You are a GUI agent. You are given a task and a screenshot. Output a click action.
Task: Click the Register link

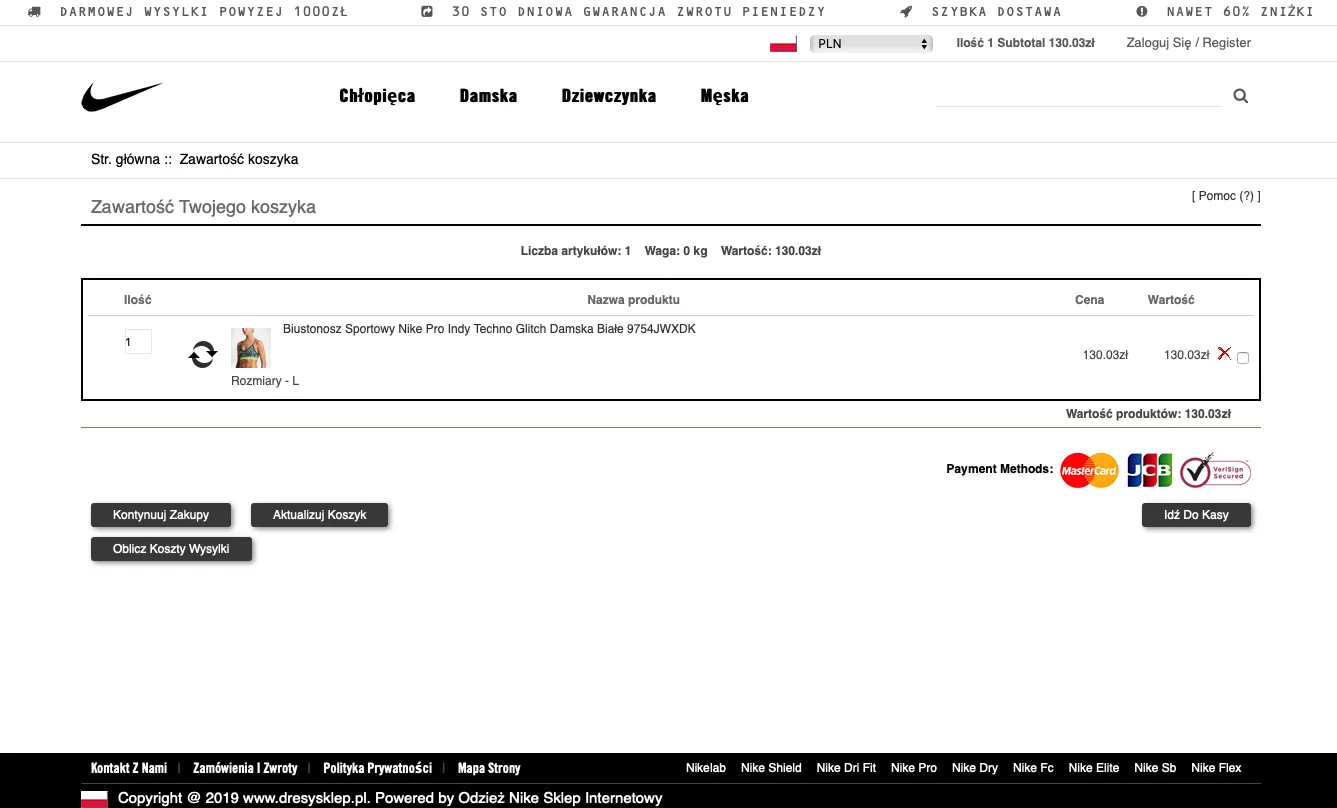(x=1226, y=43)
